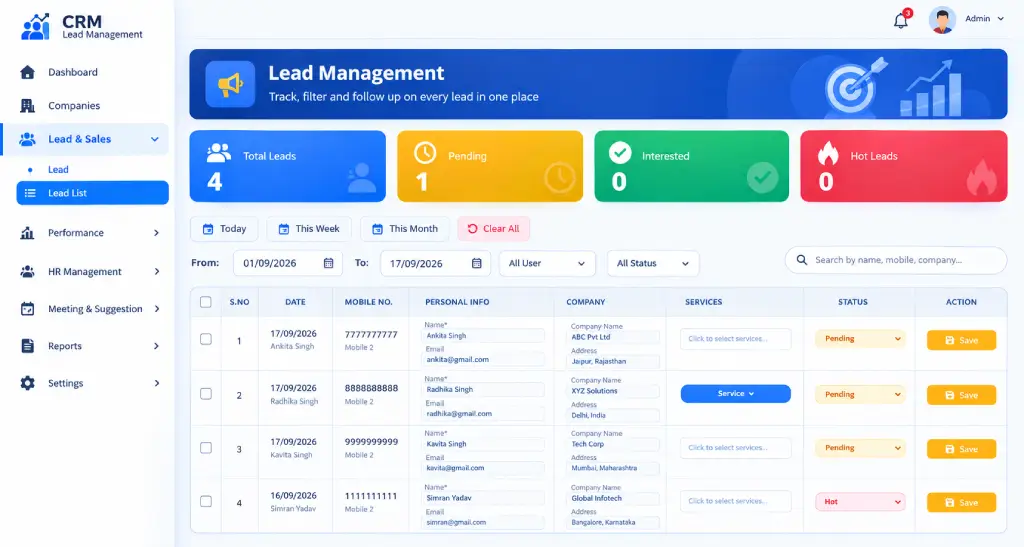This screenshot has width=1024, height=547.
Task: Select Lead List in sidebar
Action: pyautogui.click(x=93, y=193)
